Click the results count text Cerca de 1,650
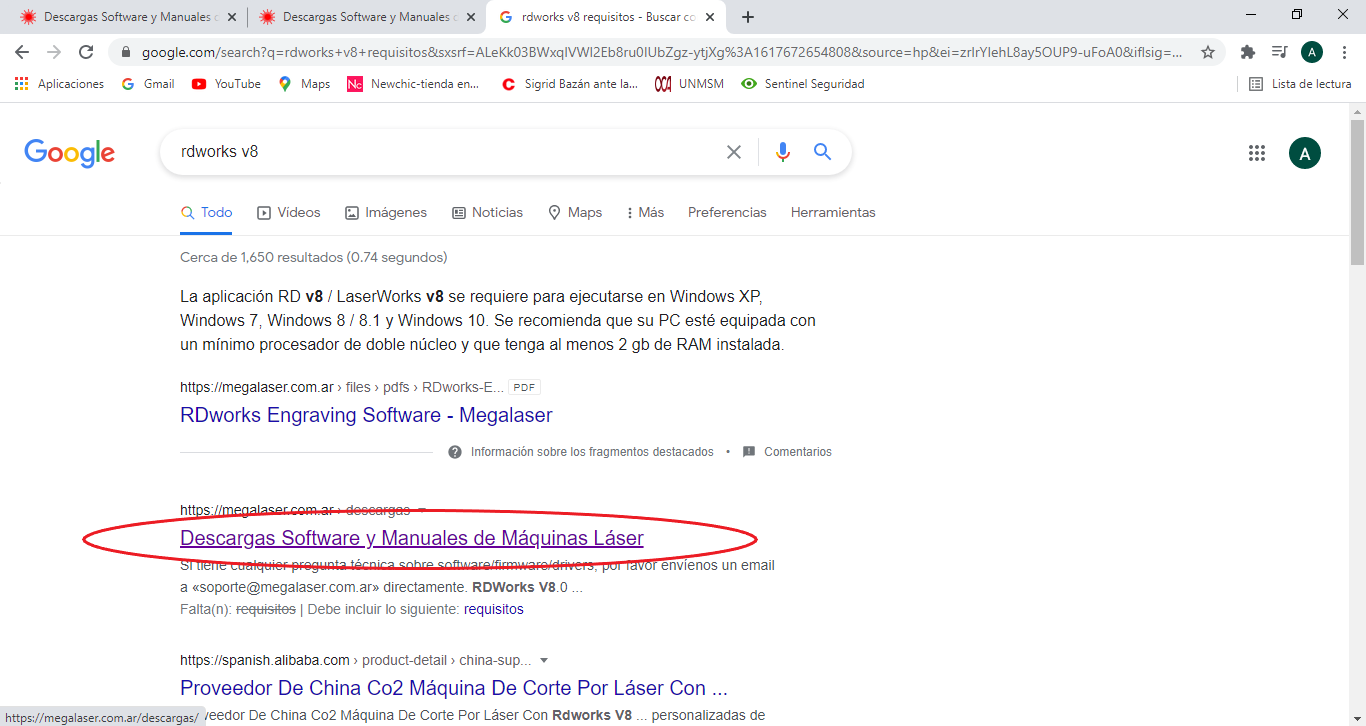The width and height of the screenshot is (1366, 726). coord(313,257)
